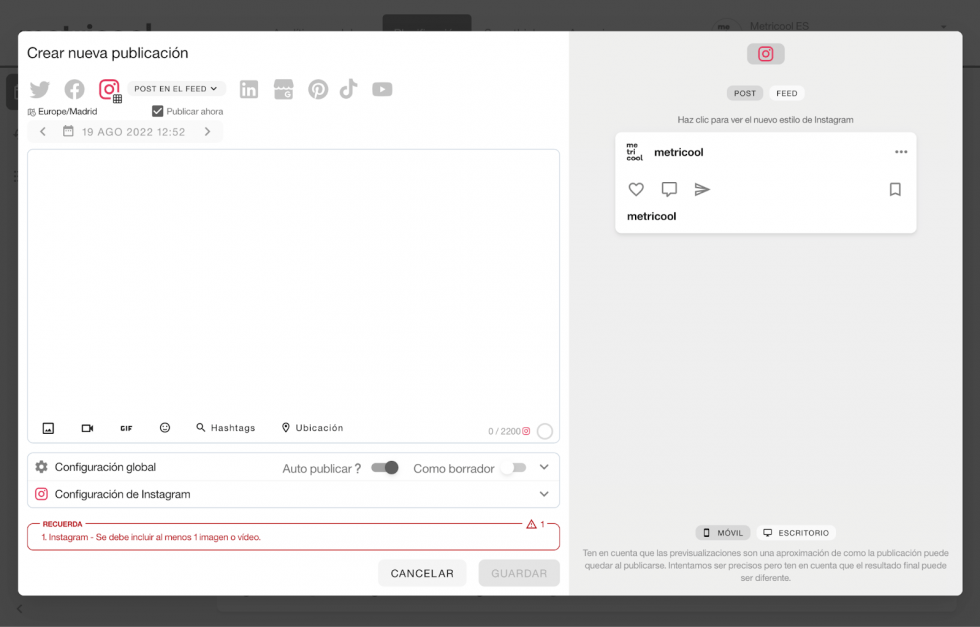Click the CANCELAR button
Viewport: 980px width, 627px height.
coord(421,572)
